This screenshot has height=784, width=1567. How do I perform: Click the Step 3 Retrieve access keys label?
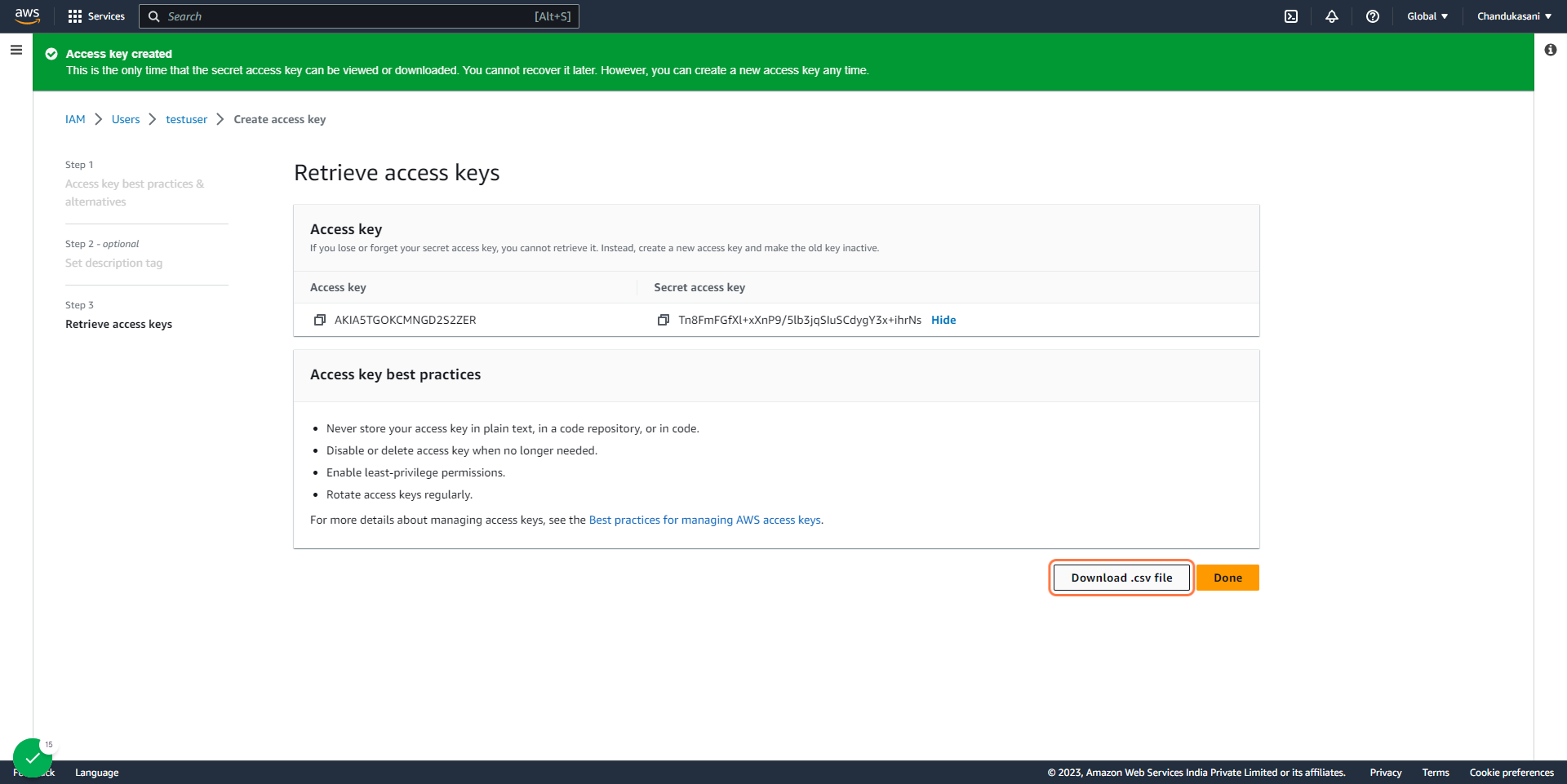click(x=118, y=324)
